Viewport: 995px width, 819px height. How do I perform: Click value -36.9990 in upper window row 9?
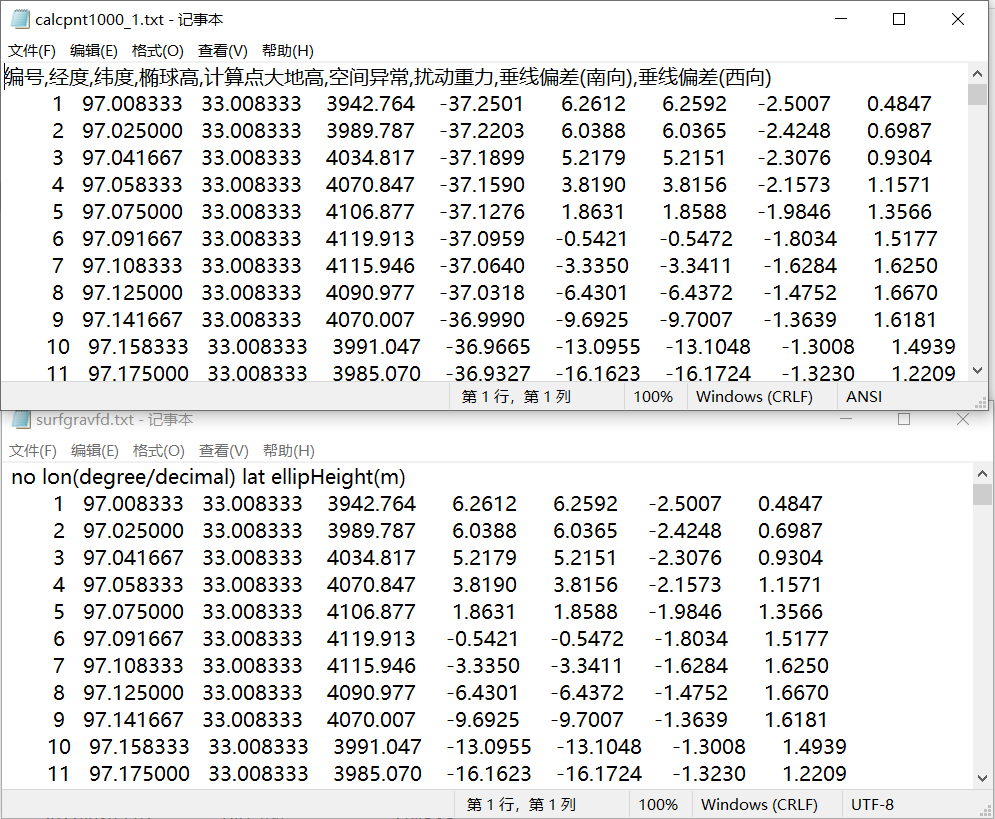click(x=482, y=320)
